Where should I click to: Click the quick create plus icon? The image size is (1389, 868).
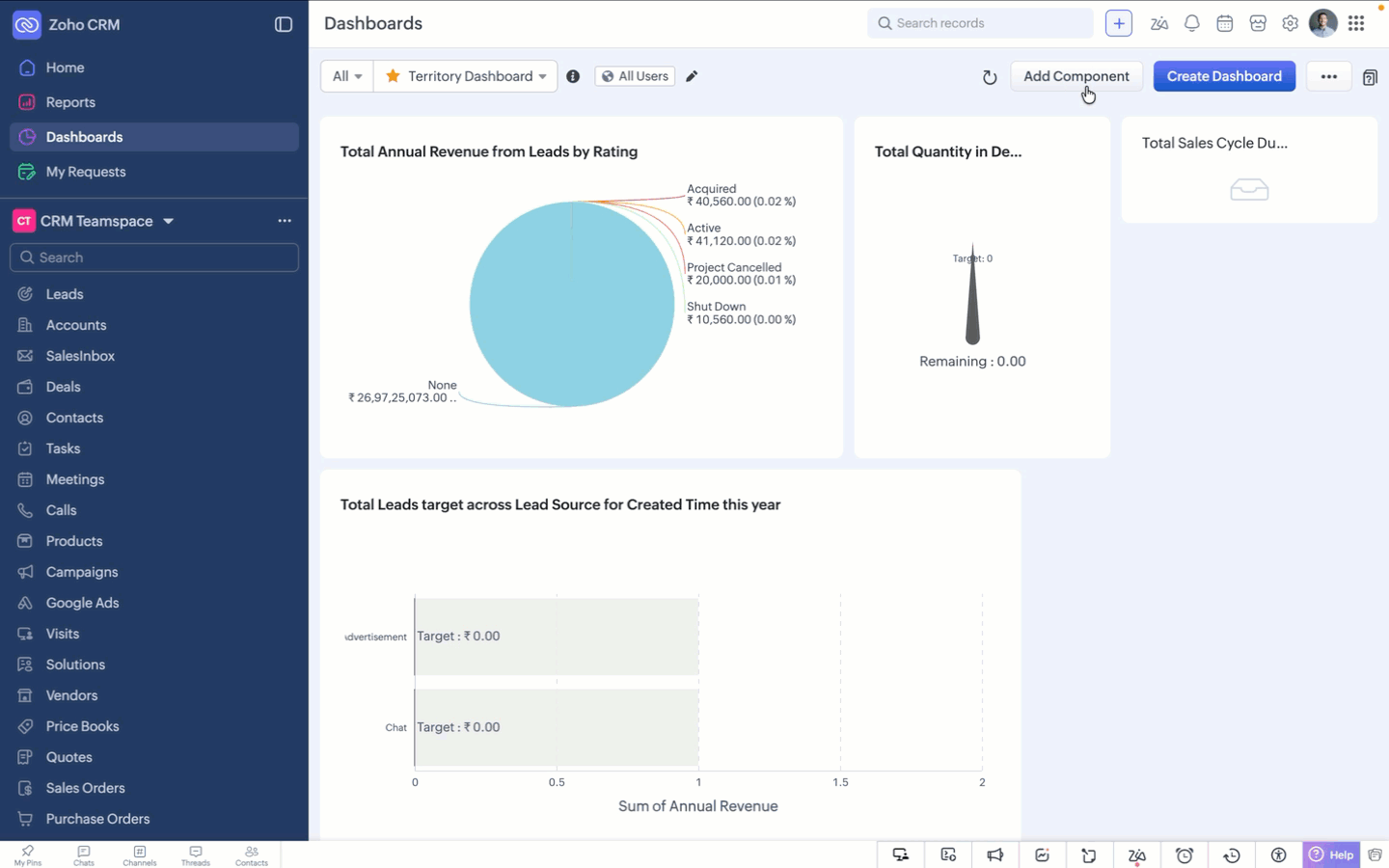click(1118, 24)
